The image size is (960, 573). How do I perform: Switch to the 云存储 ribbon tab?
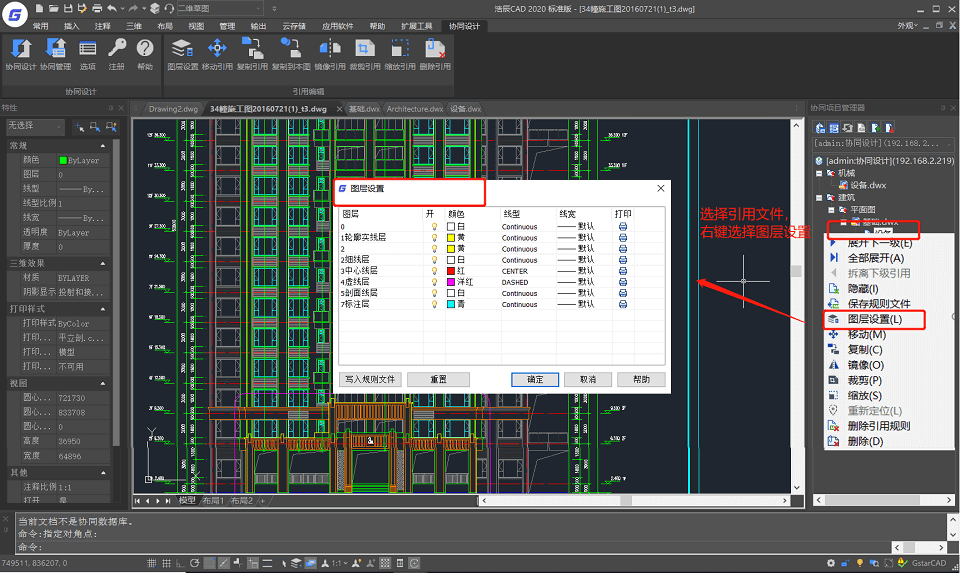pos(294,26)
